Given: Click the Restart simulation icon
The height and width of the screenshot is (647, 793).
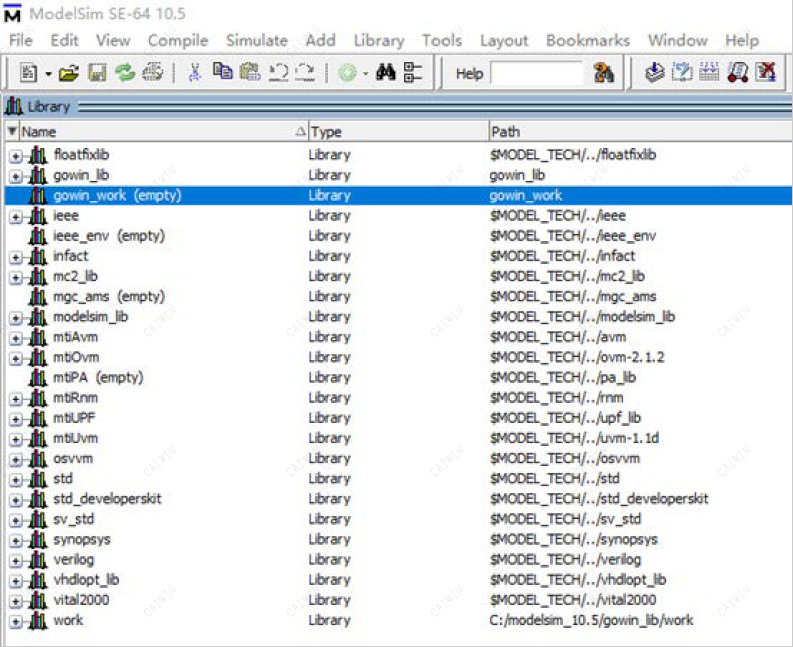Looking at the screenshot, I should 738,72.
